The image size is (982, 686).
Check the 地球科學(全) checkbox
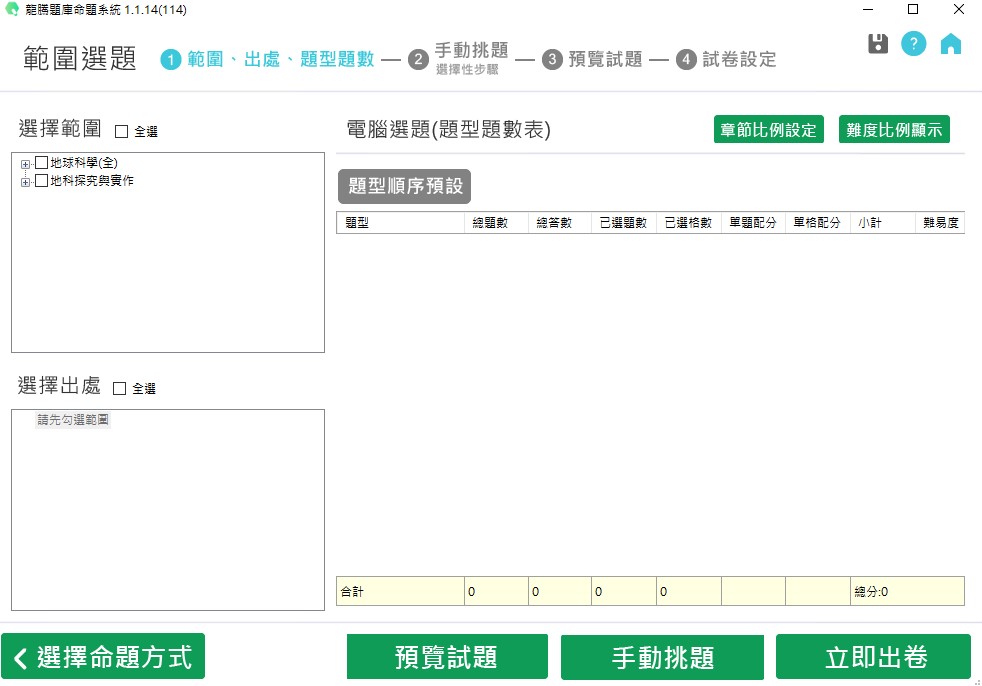[41, 163]
